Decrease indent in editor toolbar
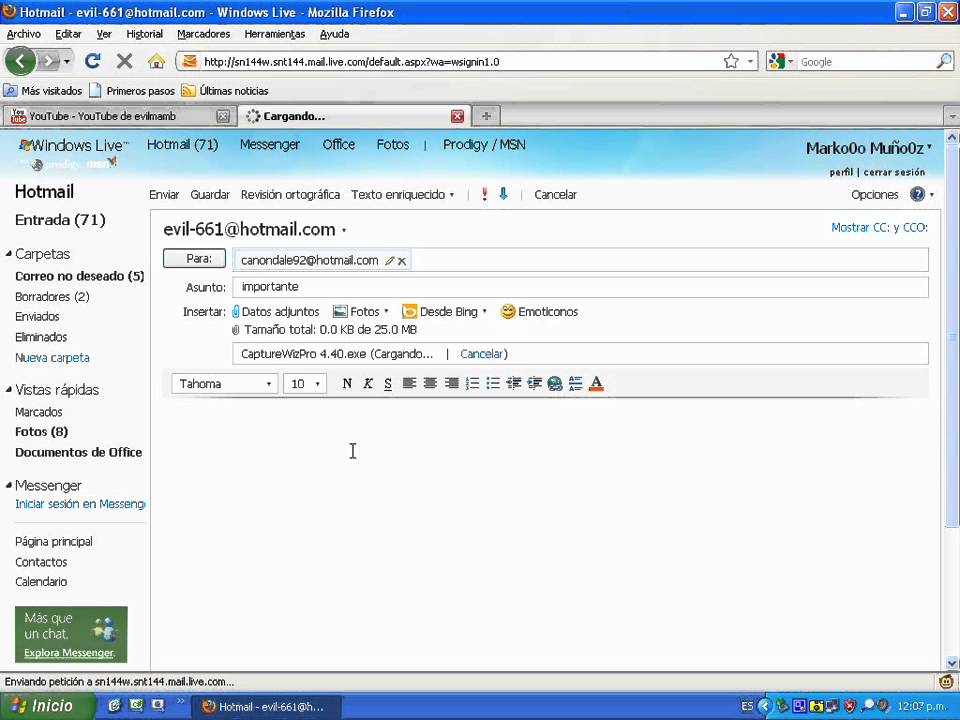 click(514, 383)
